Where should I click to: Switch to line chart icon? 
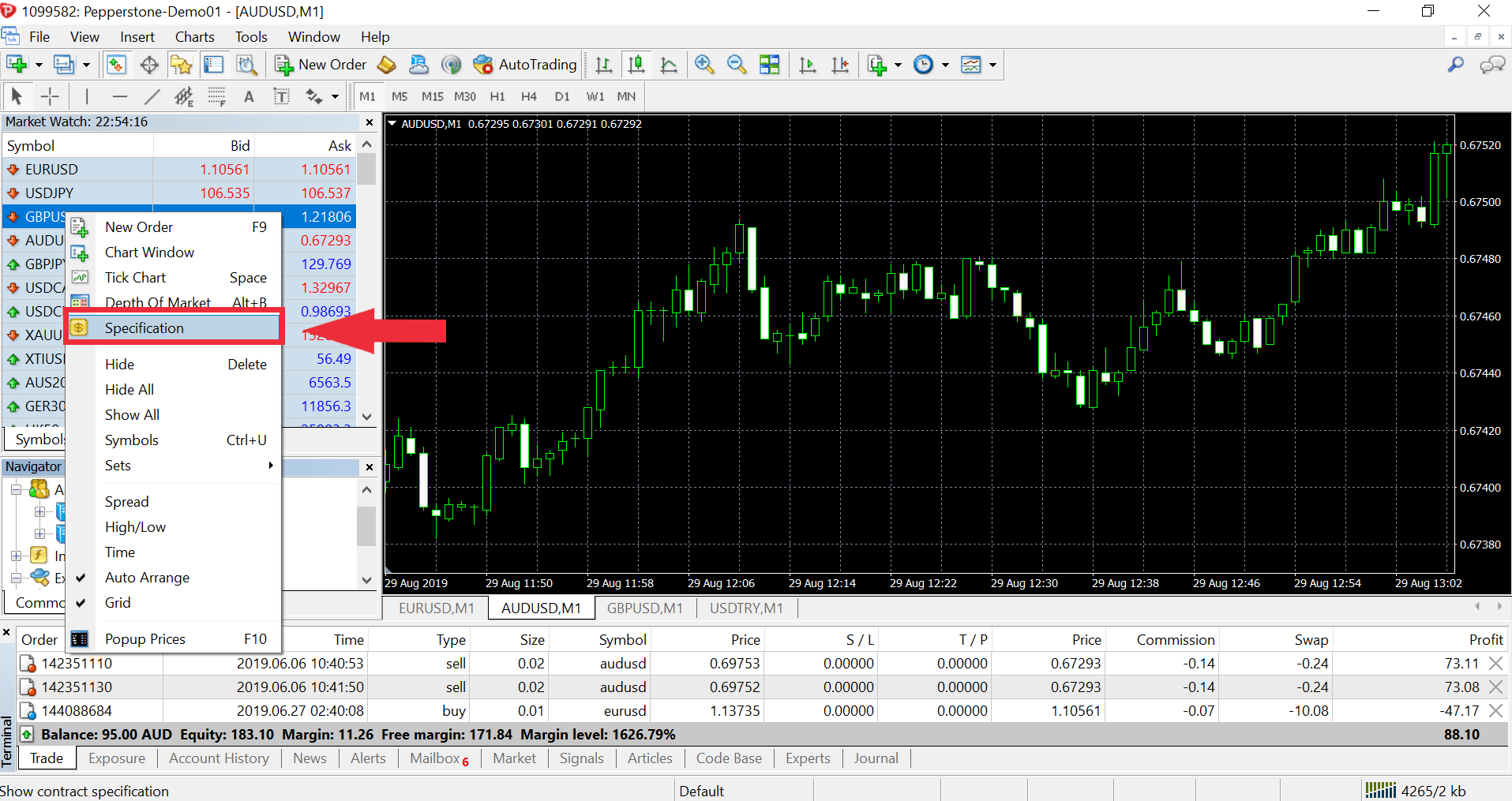click(669, 65)
